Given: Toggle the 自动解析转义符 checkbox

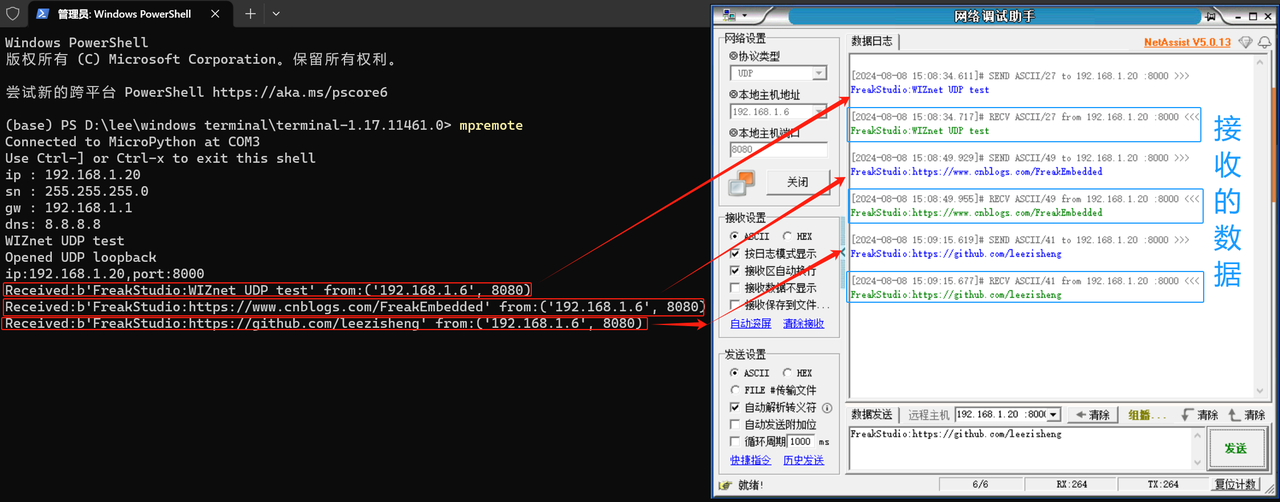Looking at the screenshot, I should click(x=736, y=408).
